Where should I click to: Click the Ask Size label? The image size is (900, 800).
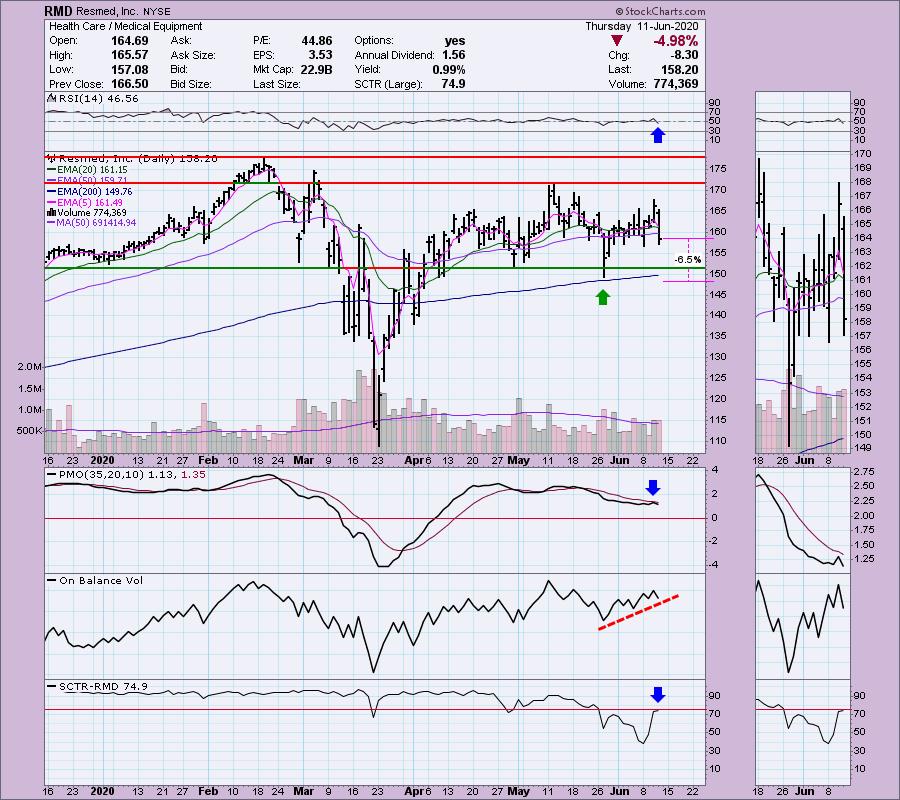click(x=193, y=55)
